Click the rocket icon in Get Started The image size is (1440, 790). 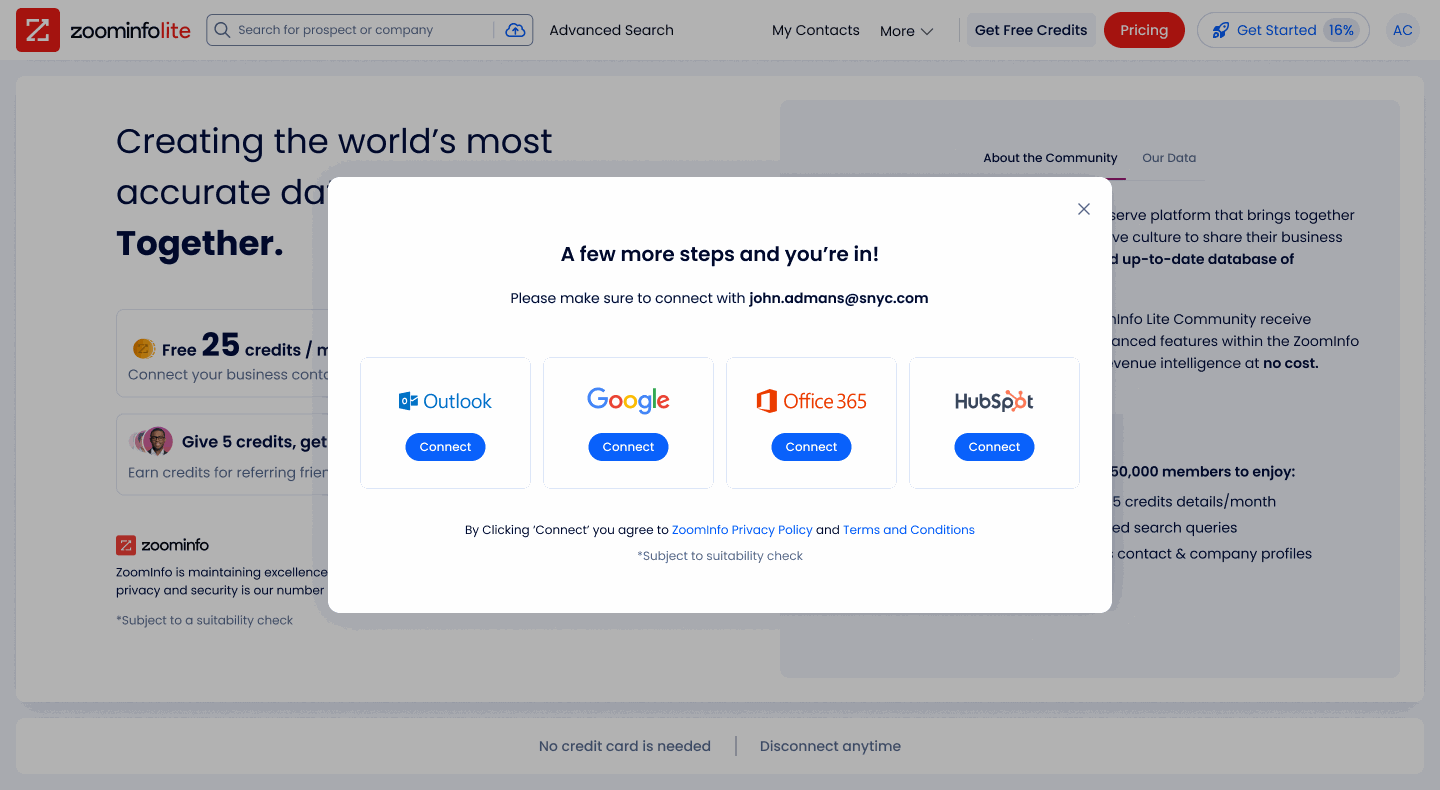[x=1220, y=30]
